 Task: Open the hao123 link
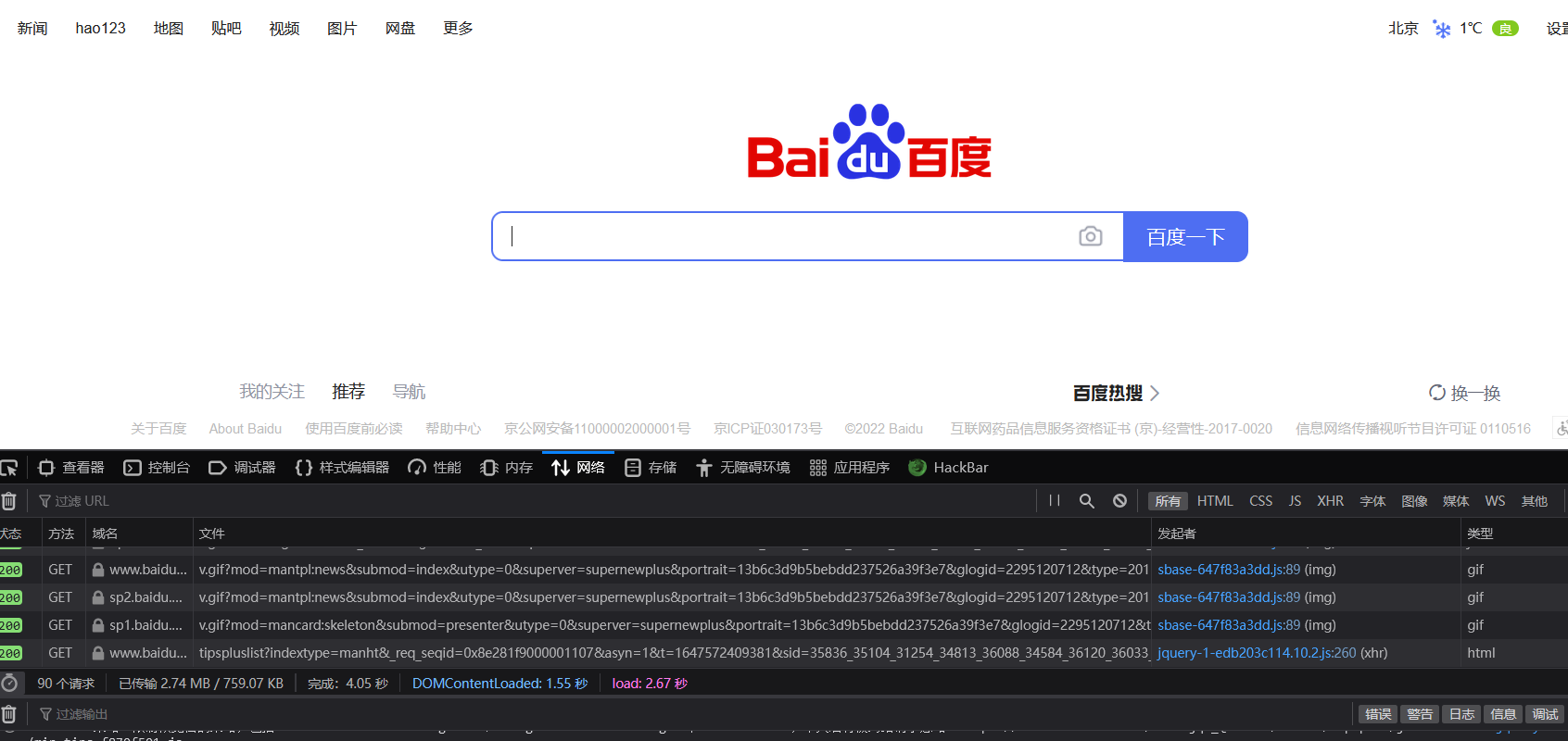pos(100,29)
